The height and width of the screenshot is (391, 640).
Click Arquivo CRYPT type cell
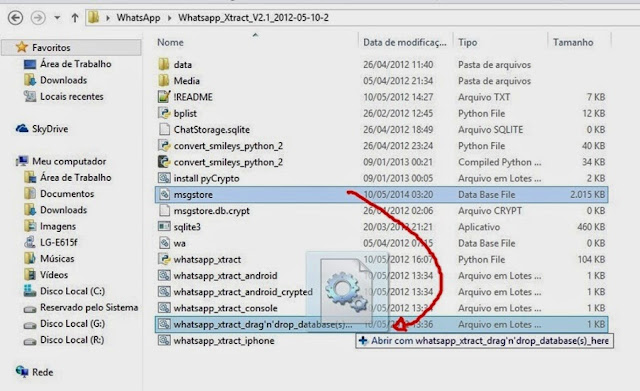click(x=490, y=211)
